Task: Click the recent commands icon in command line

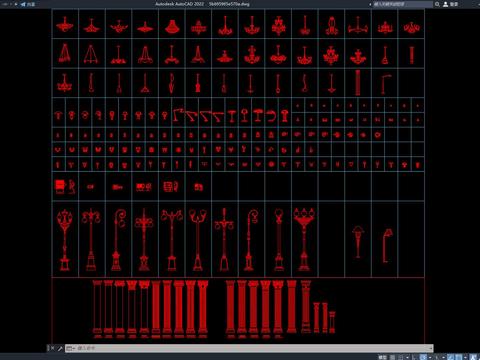Action: pos(69,348)
